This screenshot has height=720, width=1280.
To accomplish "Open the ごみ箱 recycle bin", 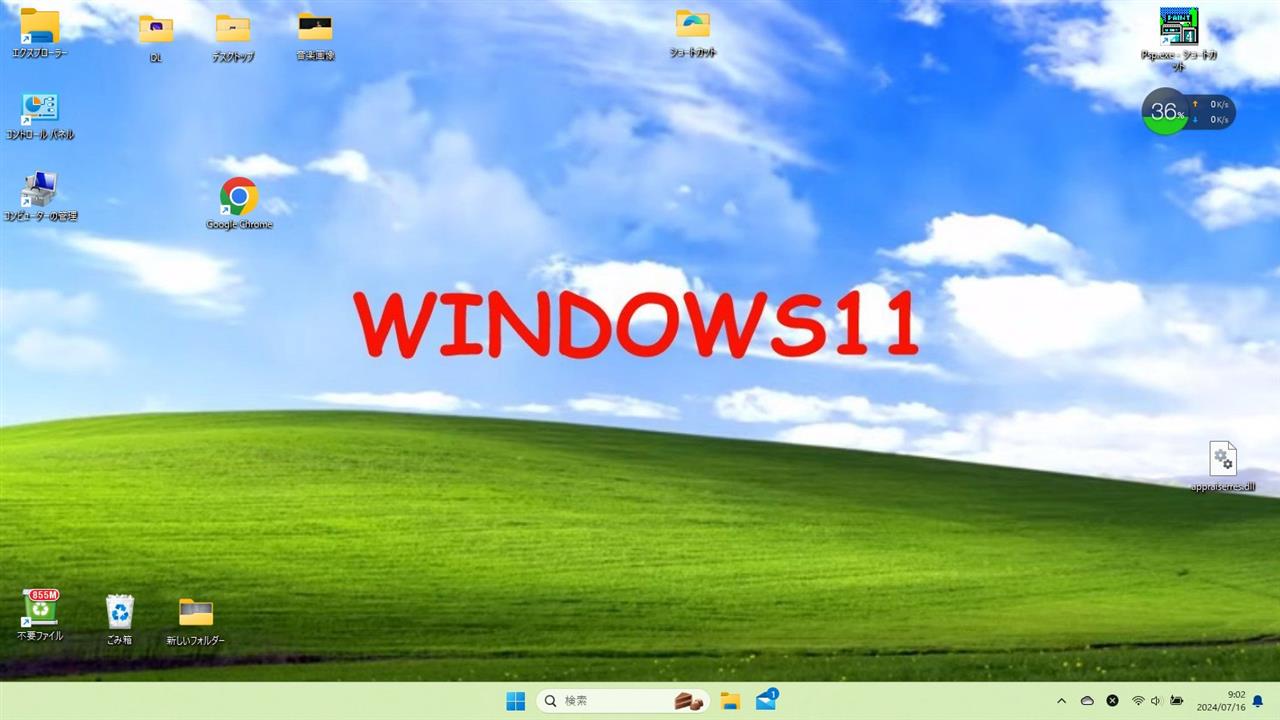I will tap(120, 619).
